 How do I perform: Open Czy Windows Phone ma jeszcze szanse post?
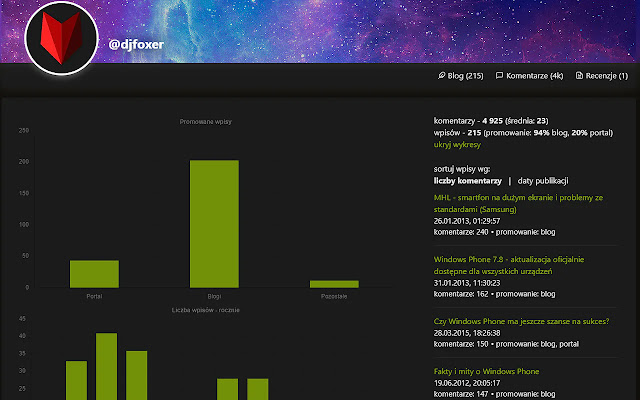click(x=521, y=321)
